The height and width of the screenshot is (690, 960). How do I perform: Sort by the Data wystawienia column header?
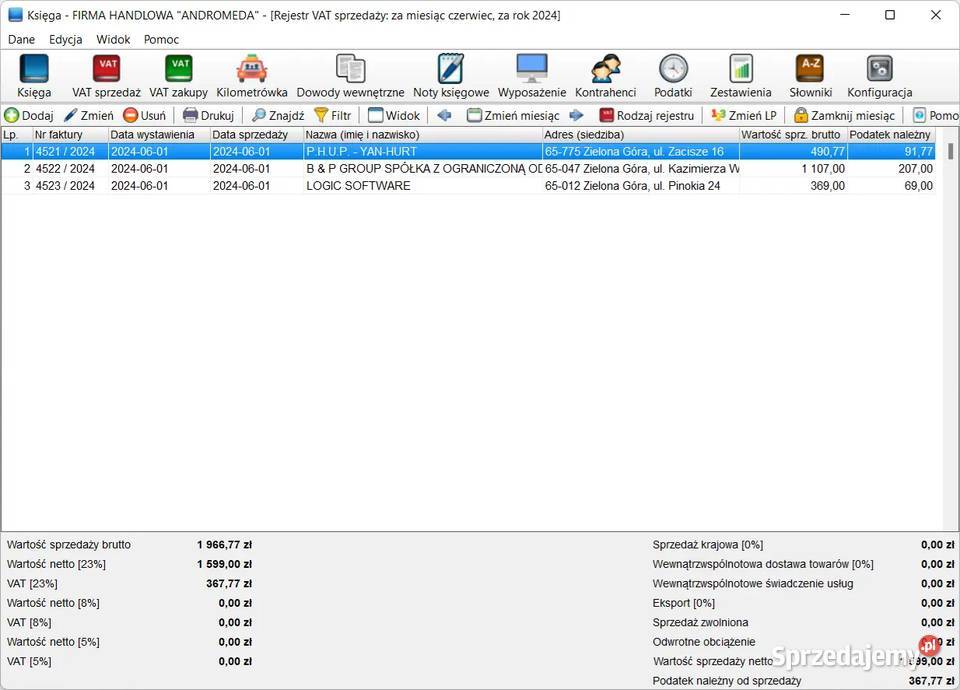[153, 134]
